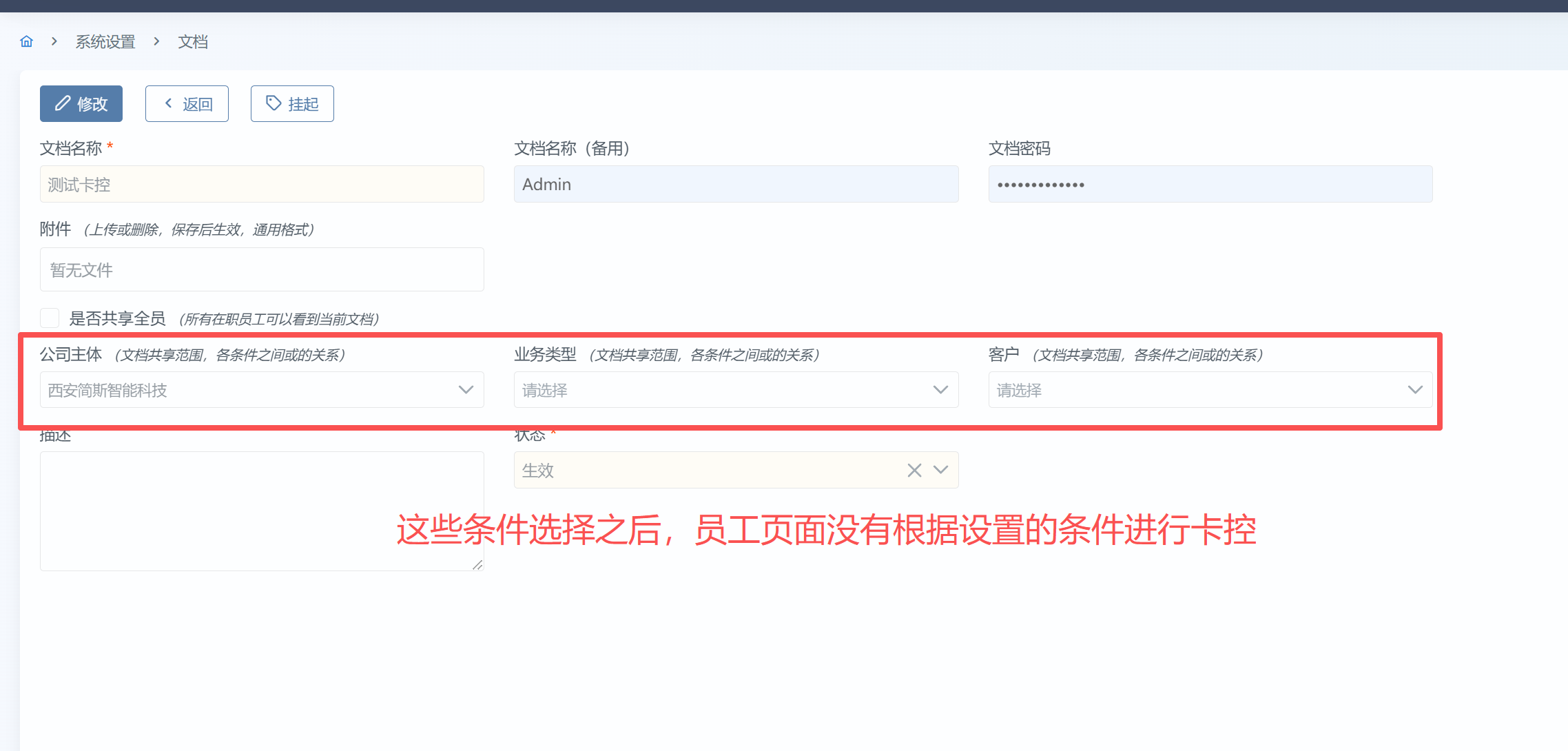Click the pencil icon on 修改 button
Screen dimensions: 1568x751
pos(63,103)
